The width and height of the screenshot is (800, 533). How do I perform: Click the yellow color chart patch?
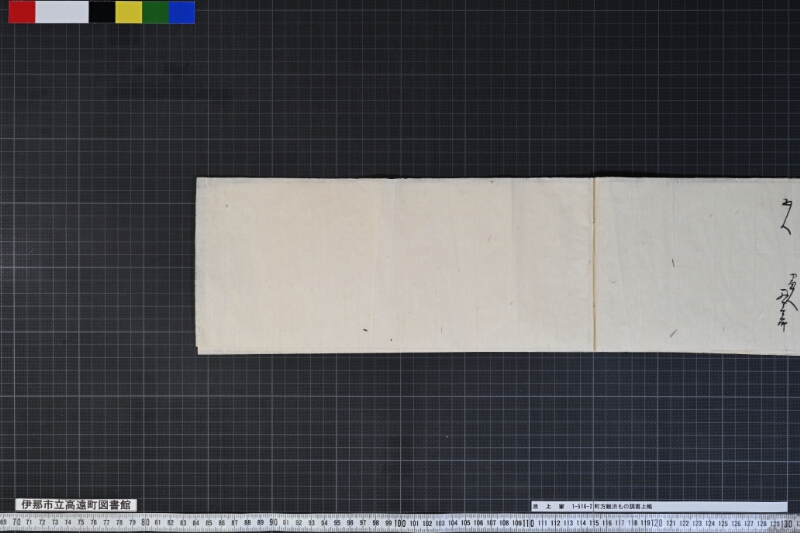[x=129, y=12]
